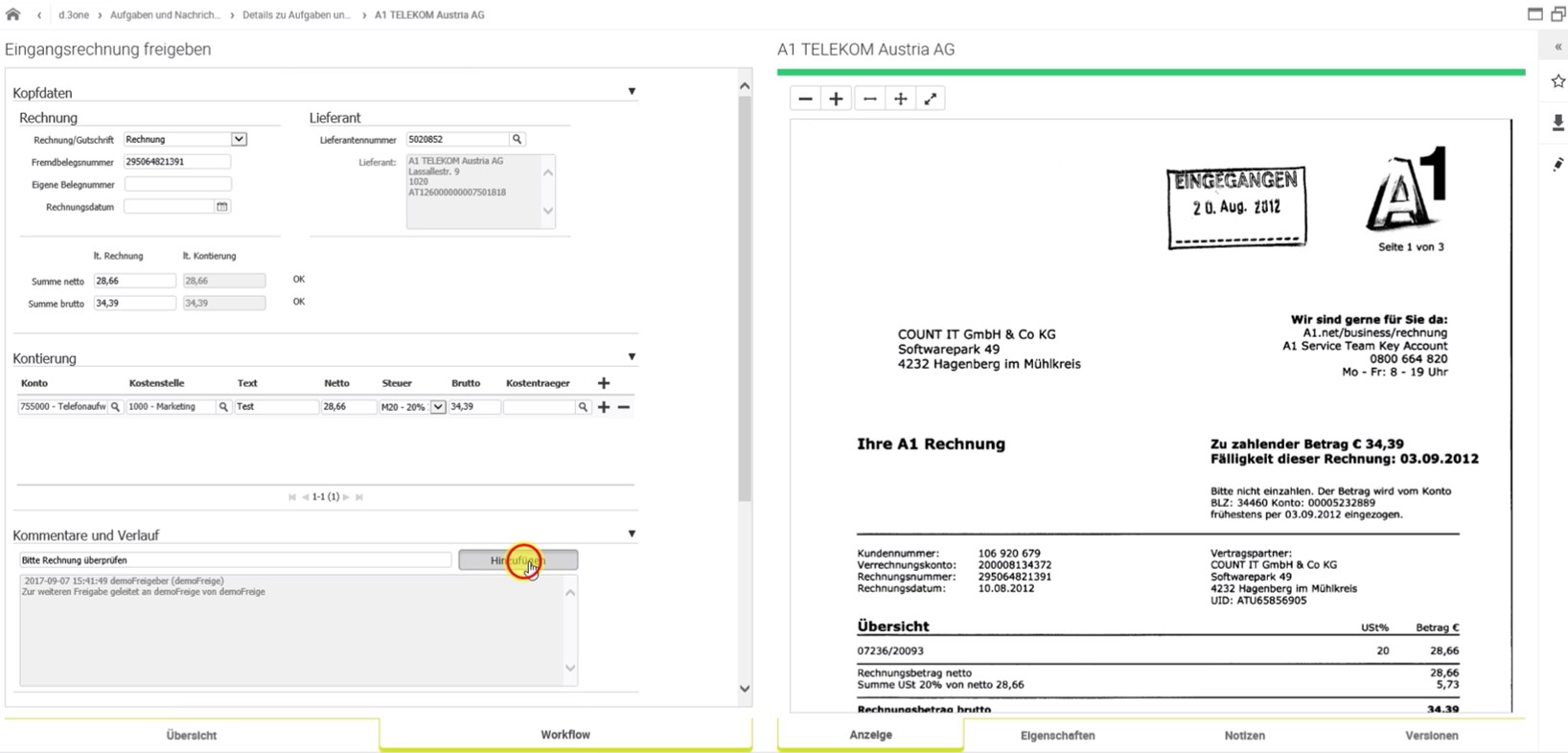The width and height of the screenshot is (1568, 753).
Task: Zoom in on the invoice document
Action: [x=836, y=99]
